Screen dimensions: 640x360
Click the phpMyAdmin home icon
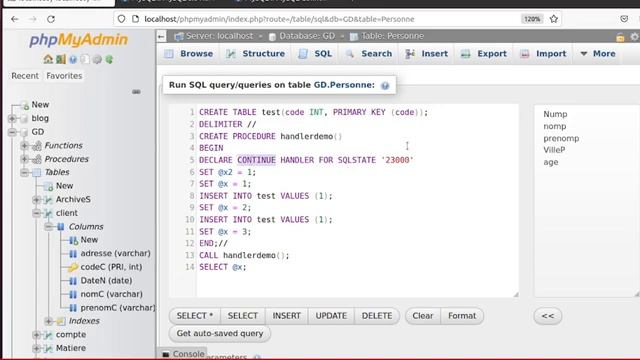pyautogui.click(x=48, y=60)
